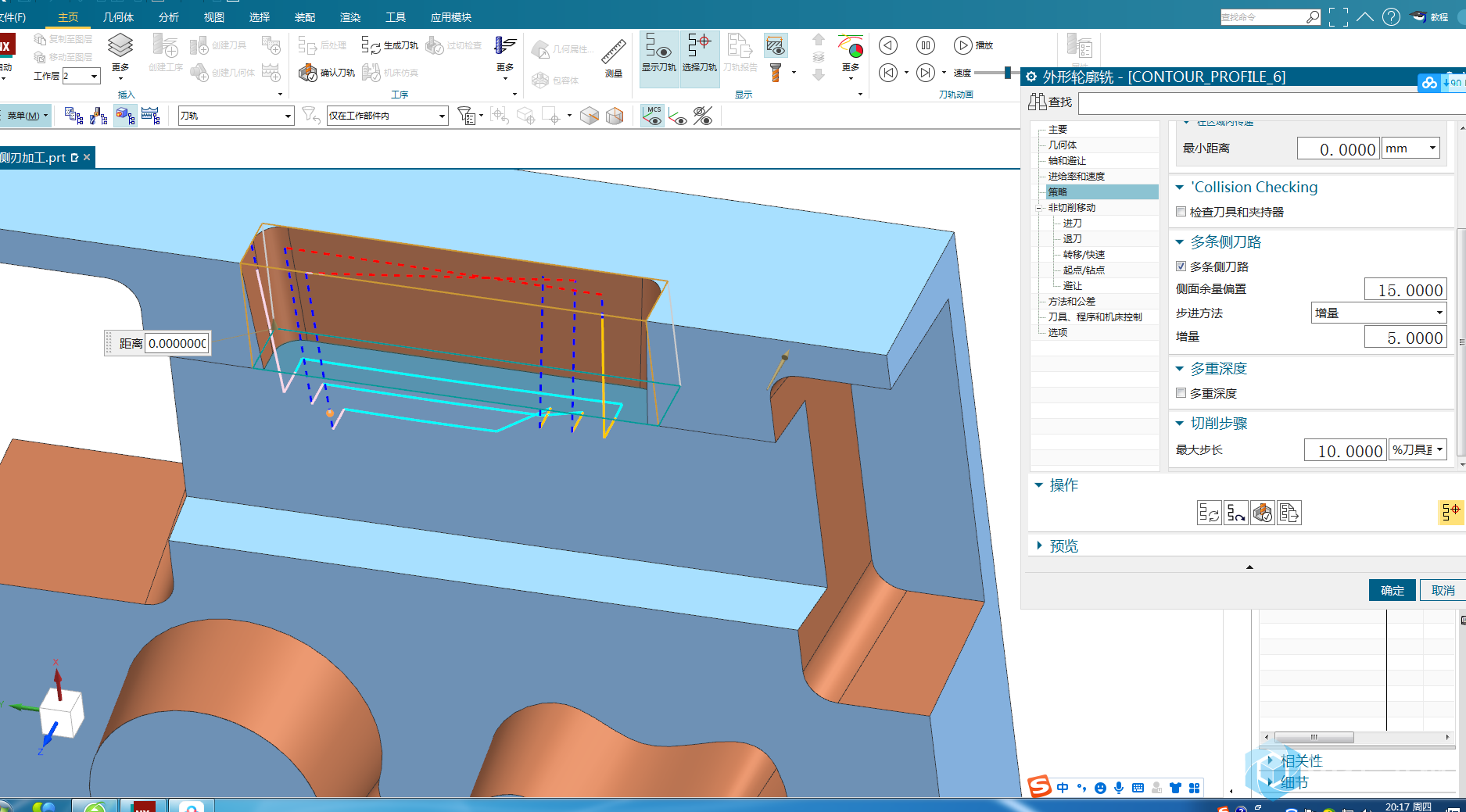Click the binoculars Find (查找) icon in the dialog
The image size is (1466, 812).
click(x=1038, y=102)
